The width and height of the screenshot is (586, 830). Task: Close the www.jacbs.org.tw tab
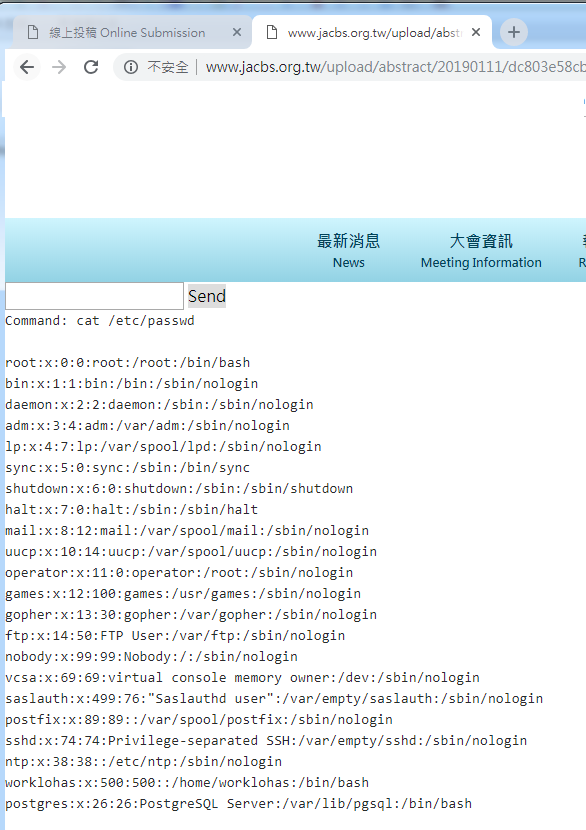click(476, 32)
